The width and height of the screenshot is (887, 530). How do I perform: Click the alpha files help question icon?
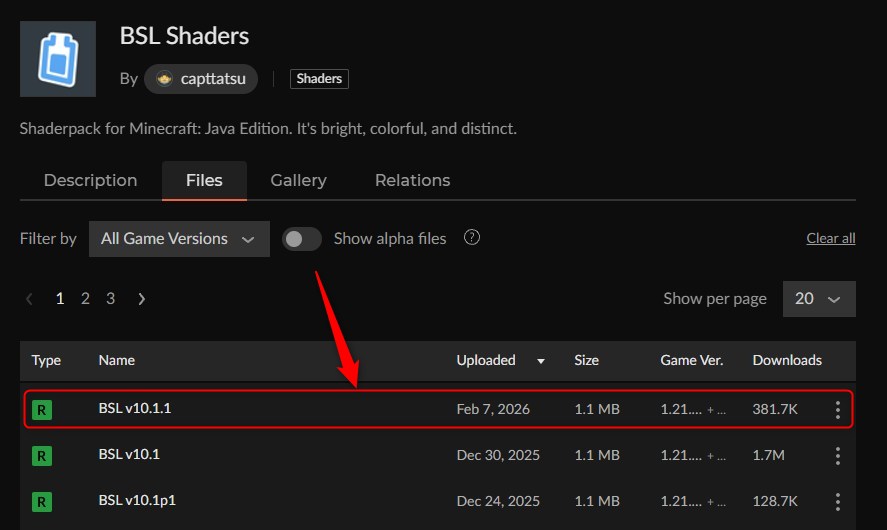[472, 238]
